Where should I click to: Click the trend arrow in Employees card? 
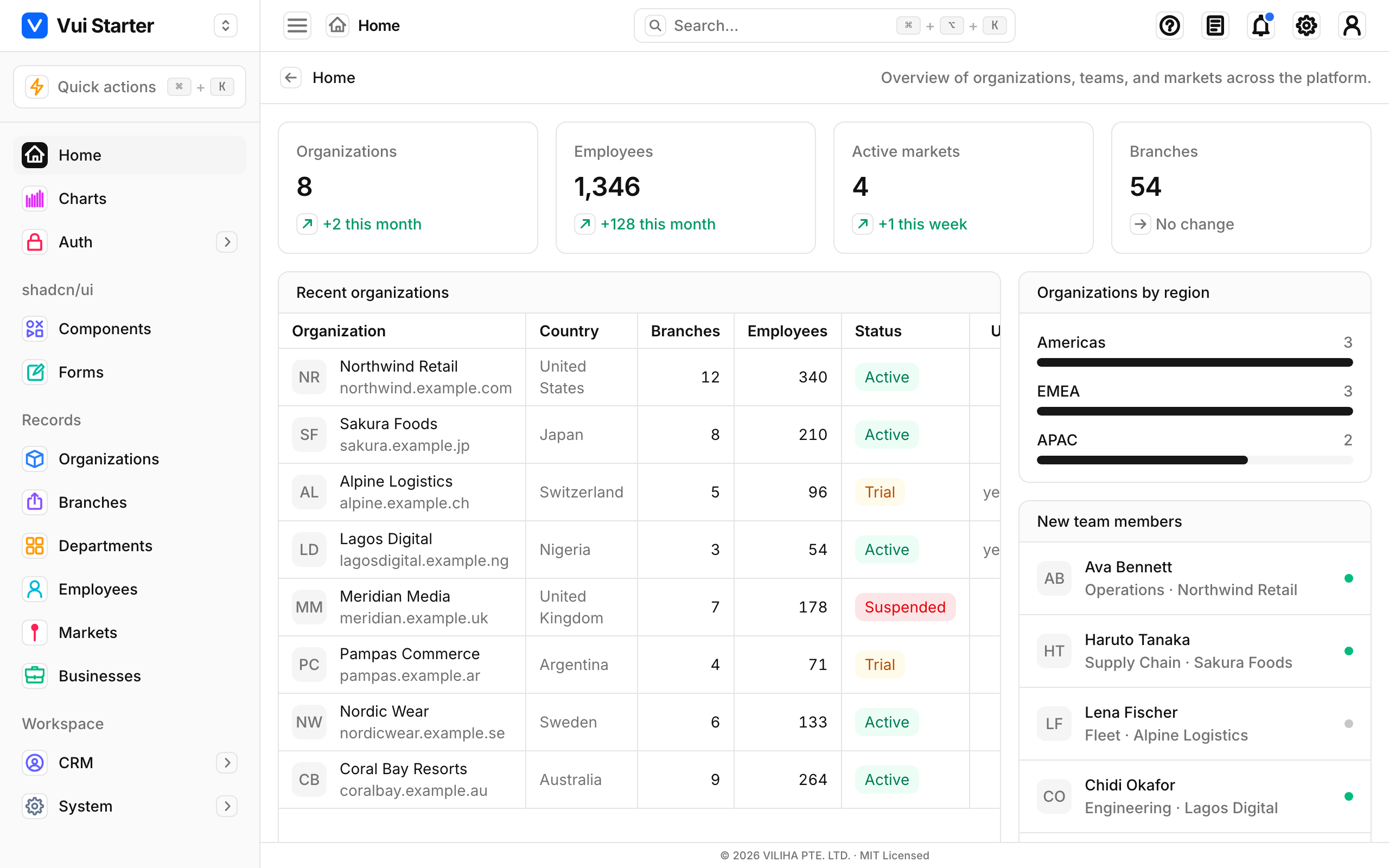585,224
